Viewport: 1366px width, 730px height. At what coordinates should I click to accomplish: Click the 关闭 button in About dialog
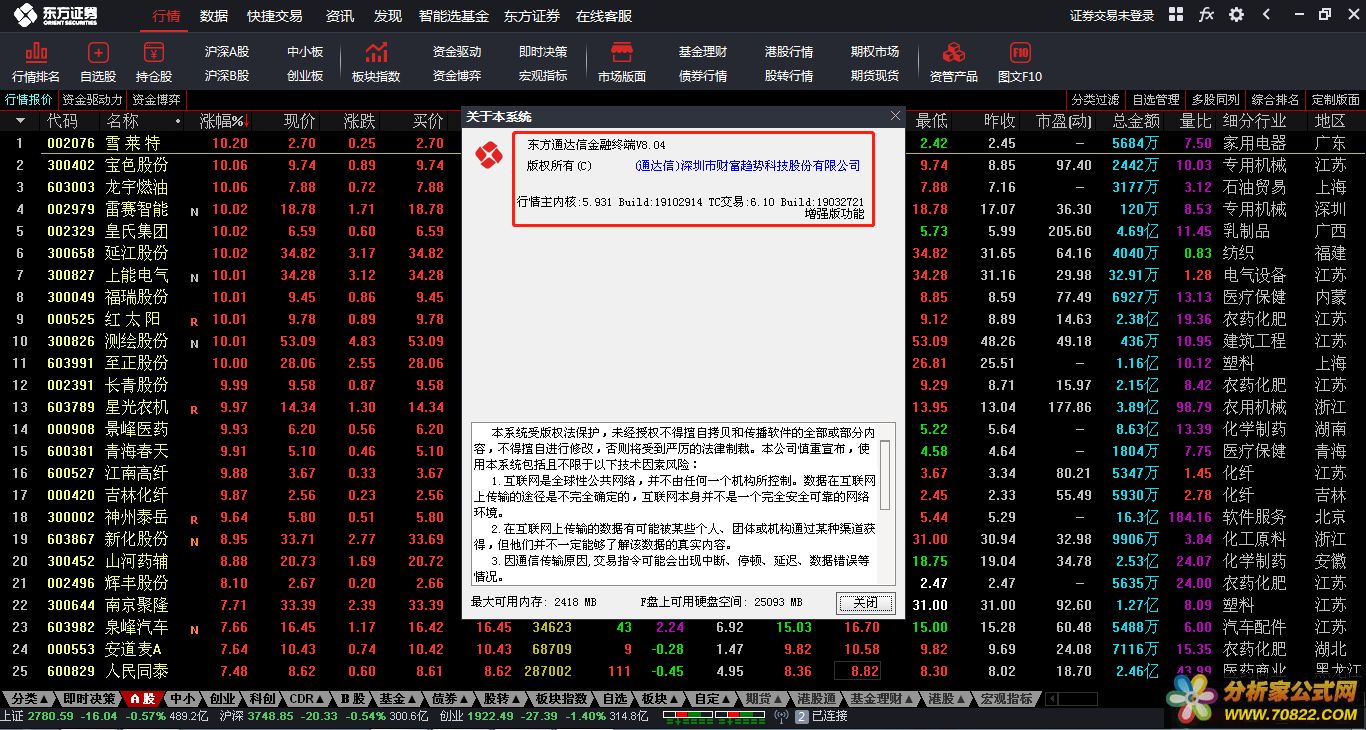tap(865, 602)
